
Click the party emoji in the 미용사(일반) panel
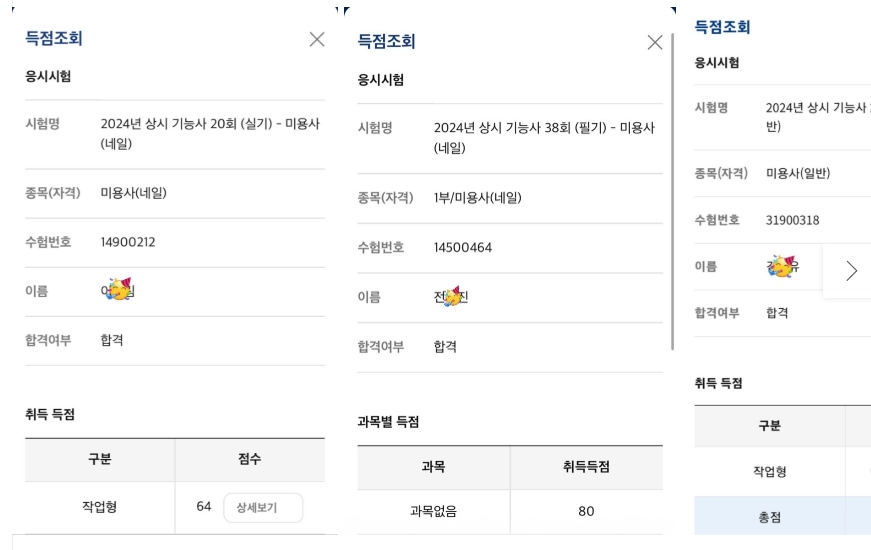tap(782, 267)
